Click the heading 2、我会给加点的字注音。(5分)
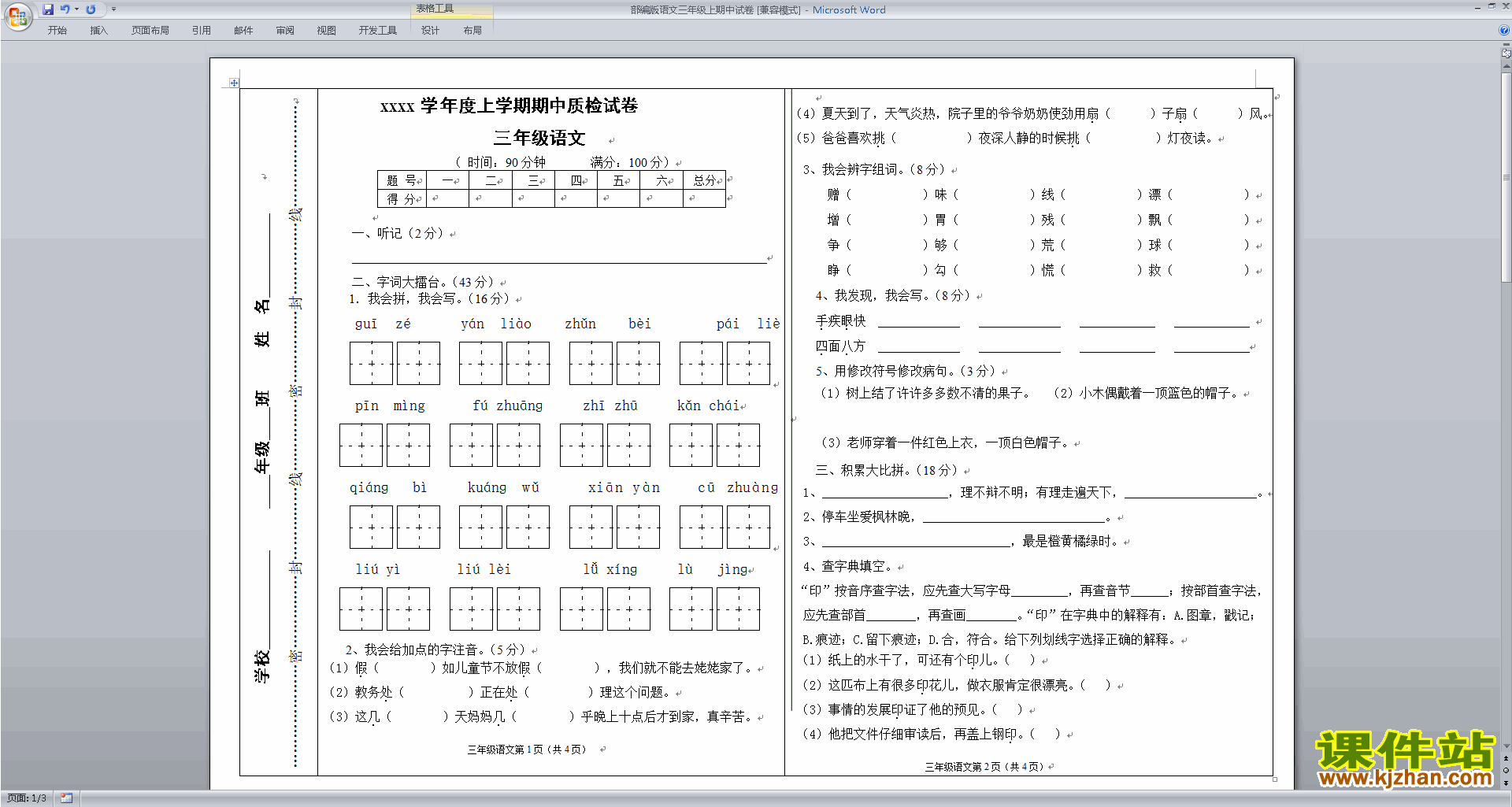The height and width of the screenshot is (807, 1512). tap(435, 650)
